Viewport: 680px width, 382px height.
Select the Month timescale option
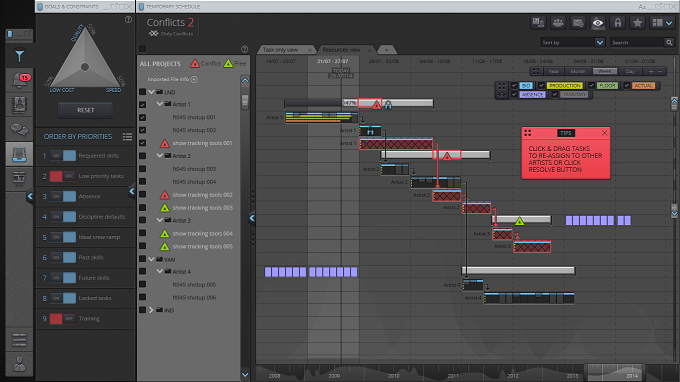click(x=578, y=71)
